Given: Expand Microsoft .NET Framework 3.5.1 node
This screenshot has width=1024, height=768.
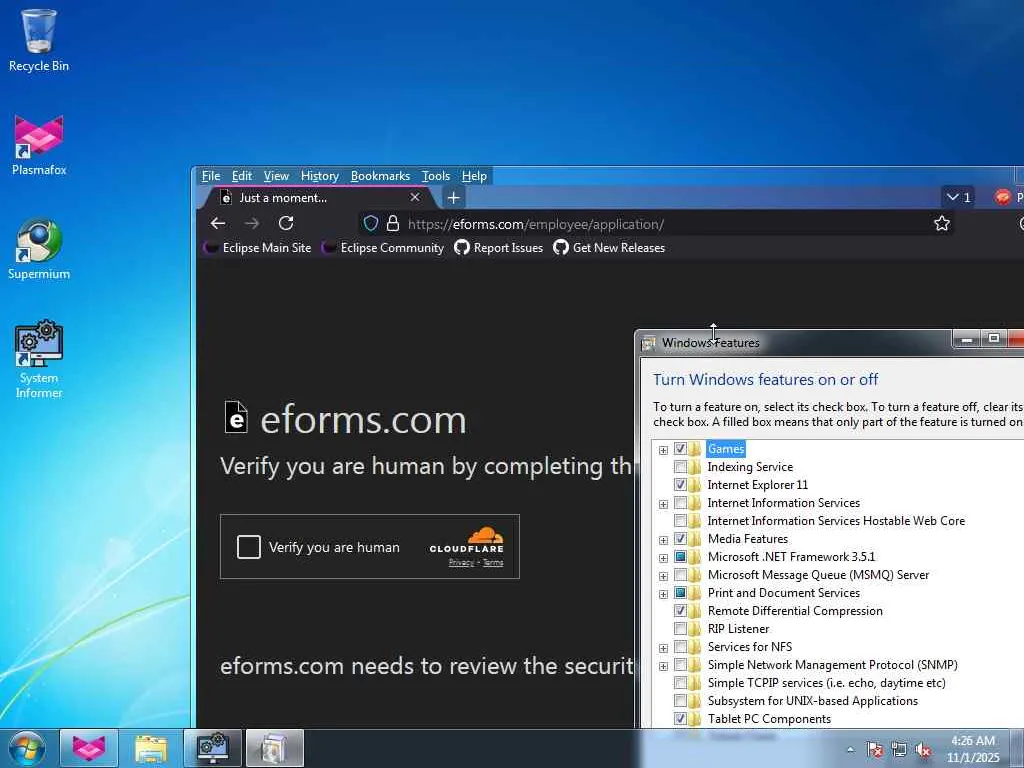Looking at the screenshot, I should [x=664, y=558].
